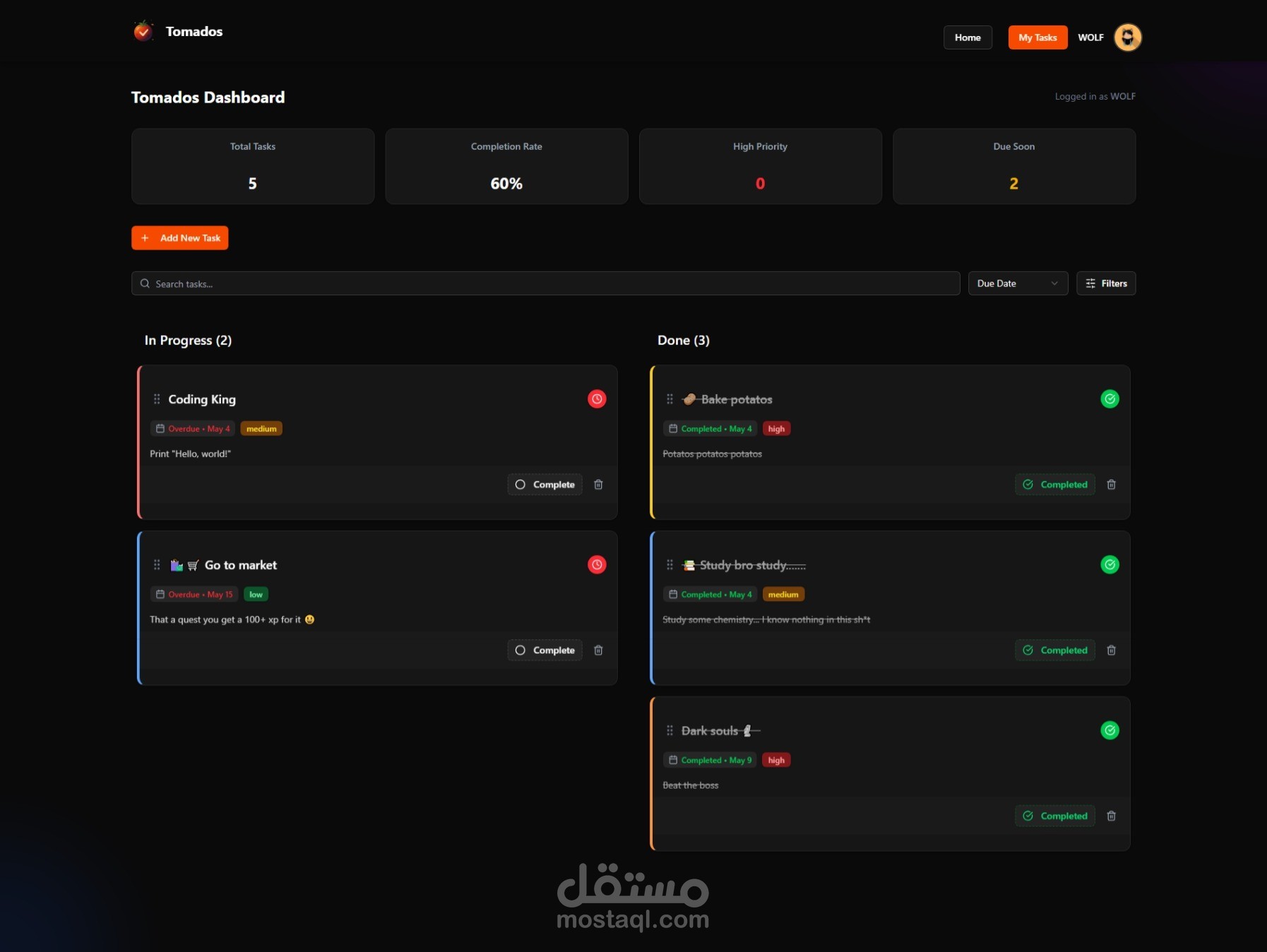Click the green check icon on Dark souls
The width and height of the screenshot is (1267, 952).
[1110, 730]
